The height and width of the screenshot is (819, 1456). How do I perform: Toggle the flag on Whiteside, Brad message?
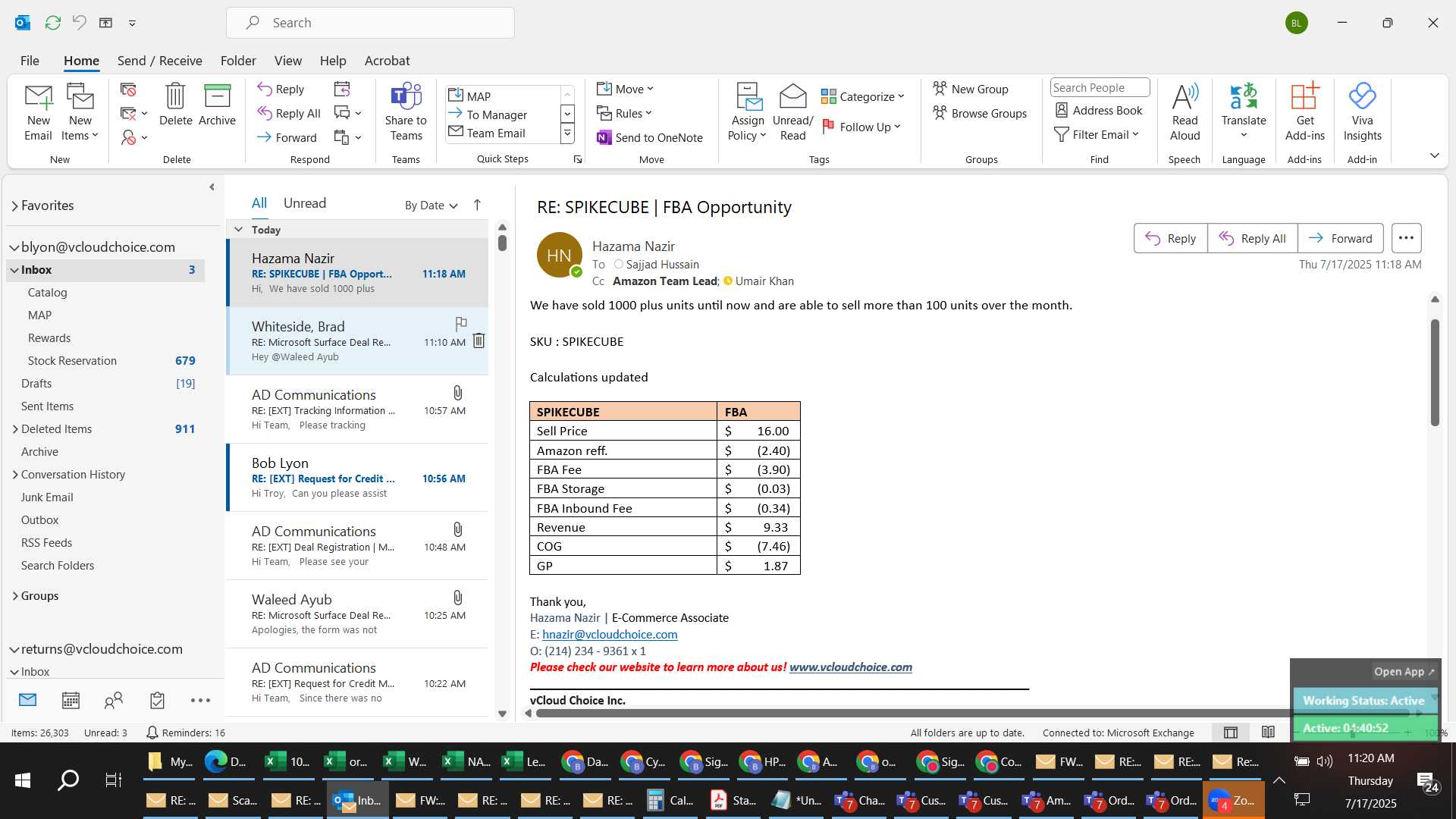pyautogui.click(x=461, y=324)
